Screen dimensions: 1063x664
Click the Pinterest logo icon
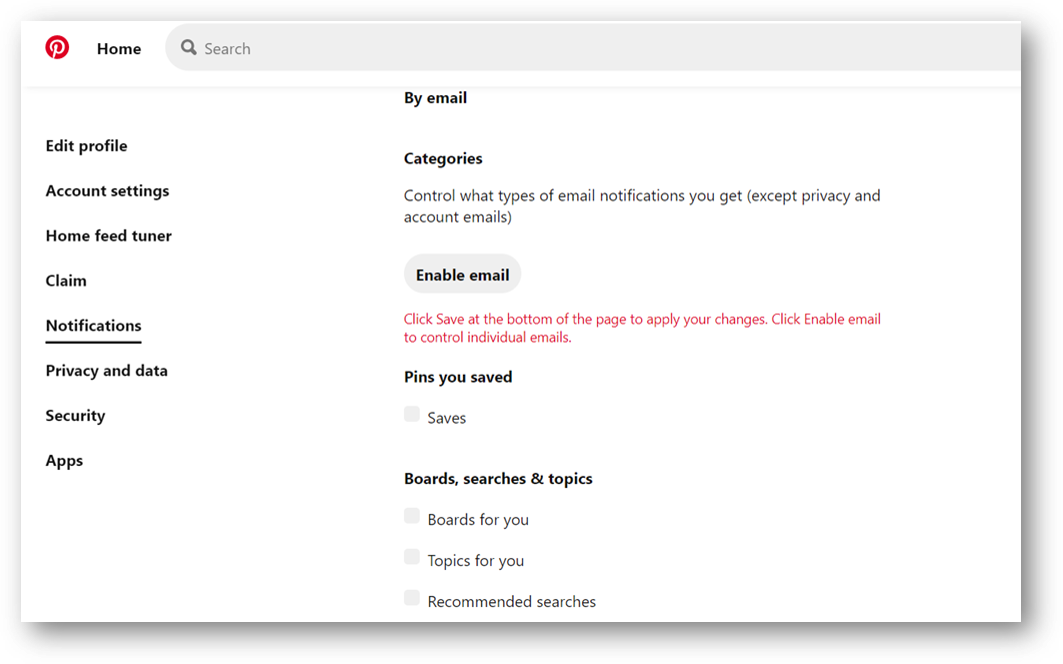point(57,47)
